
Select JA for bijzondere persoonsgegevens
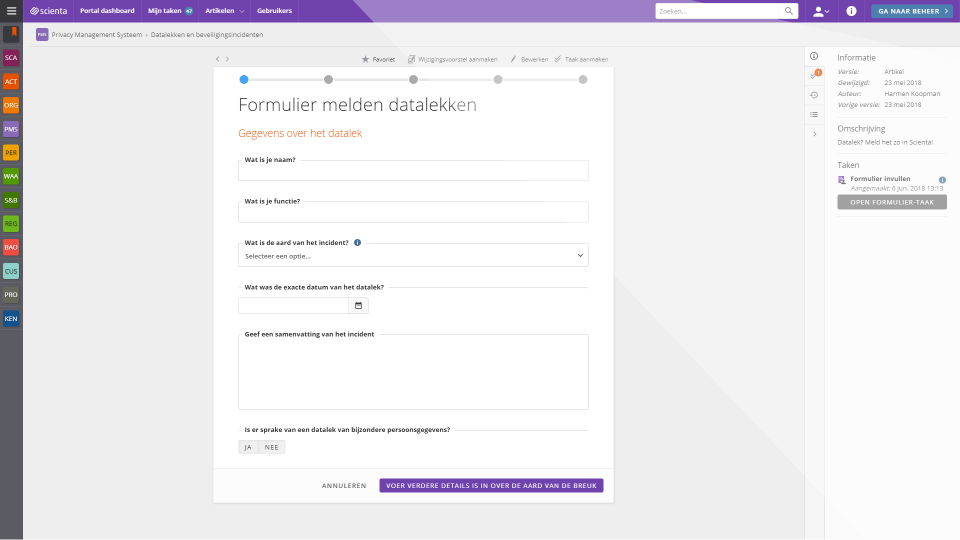tap(248, 448)
